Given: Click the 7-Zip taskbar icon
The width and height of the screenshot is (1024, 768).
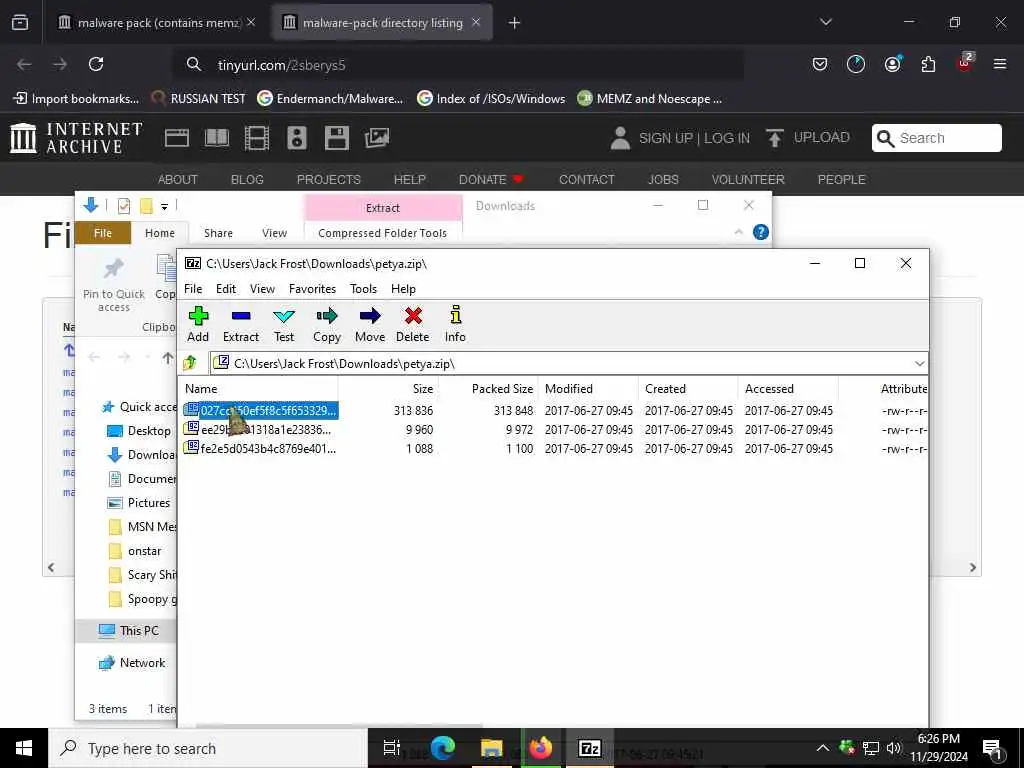Looking at the screenshot, I should coord(589,748).
